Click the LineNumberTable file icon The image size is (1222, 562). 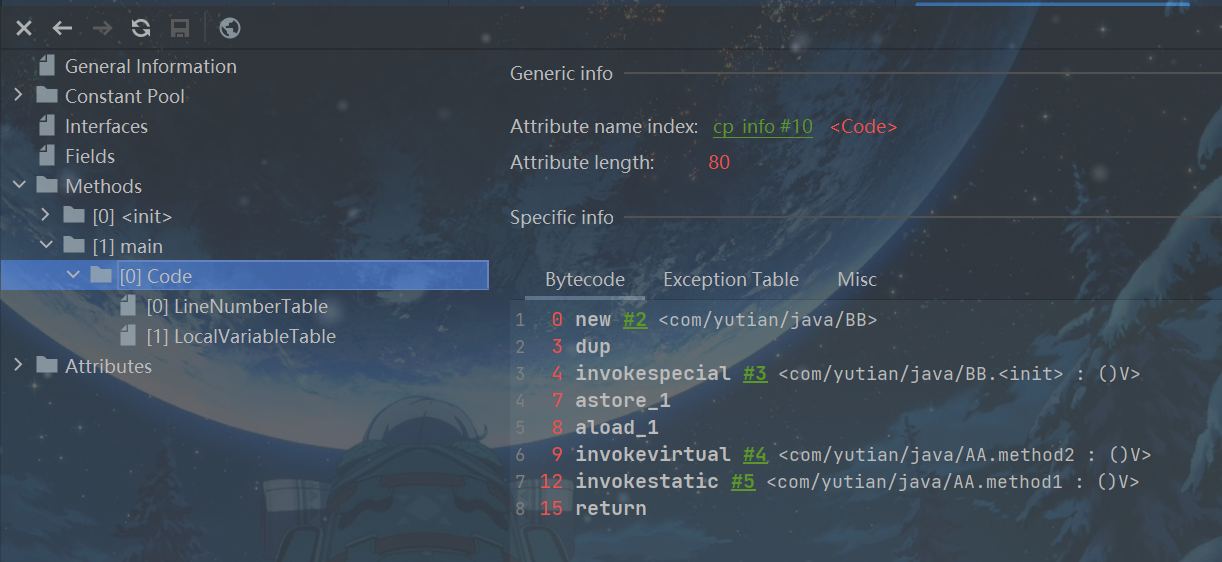pos(128,306)
